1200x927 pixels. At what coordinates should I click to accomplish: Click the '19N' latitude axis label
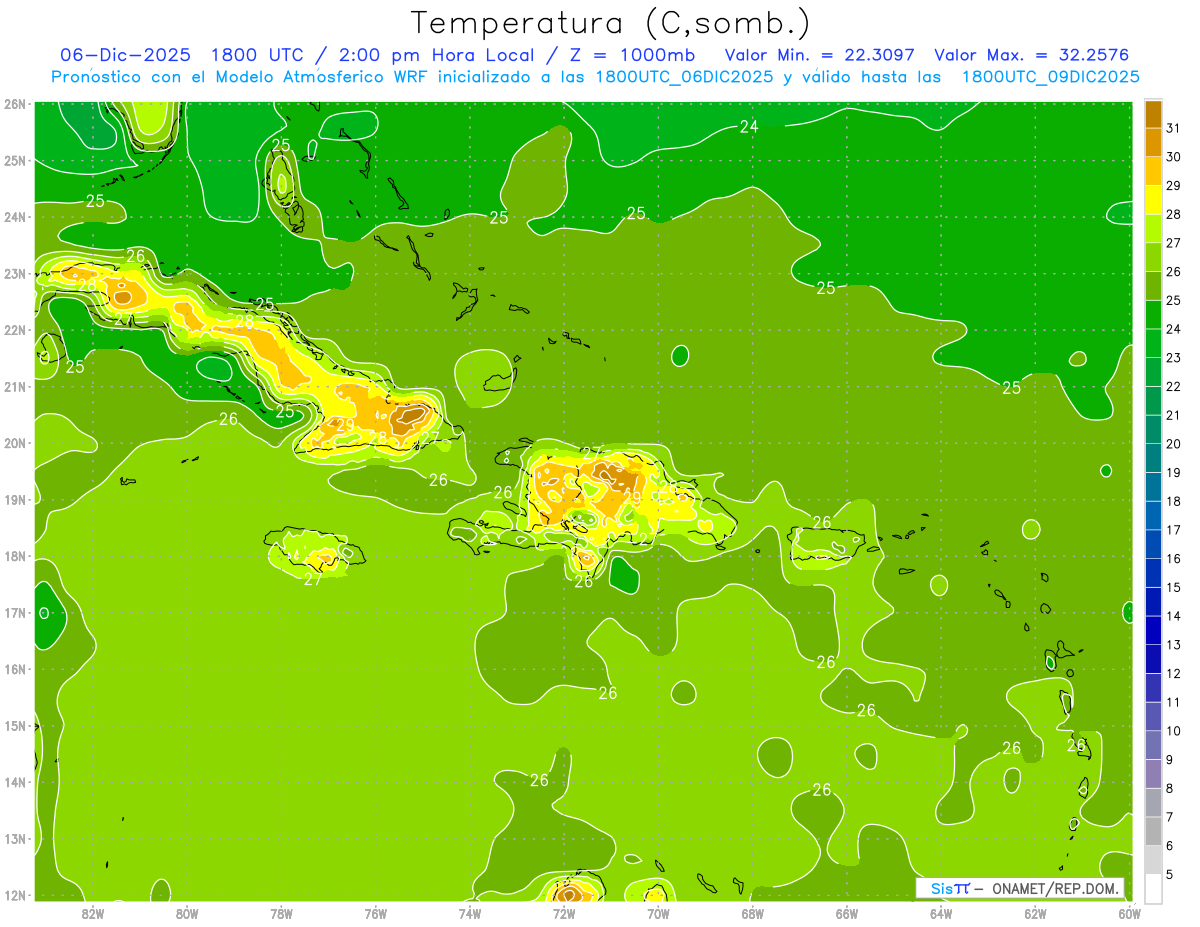coord(15,499)
